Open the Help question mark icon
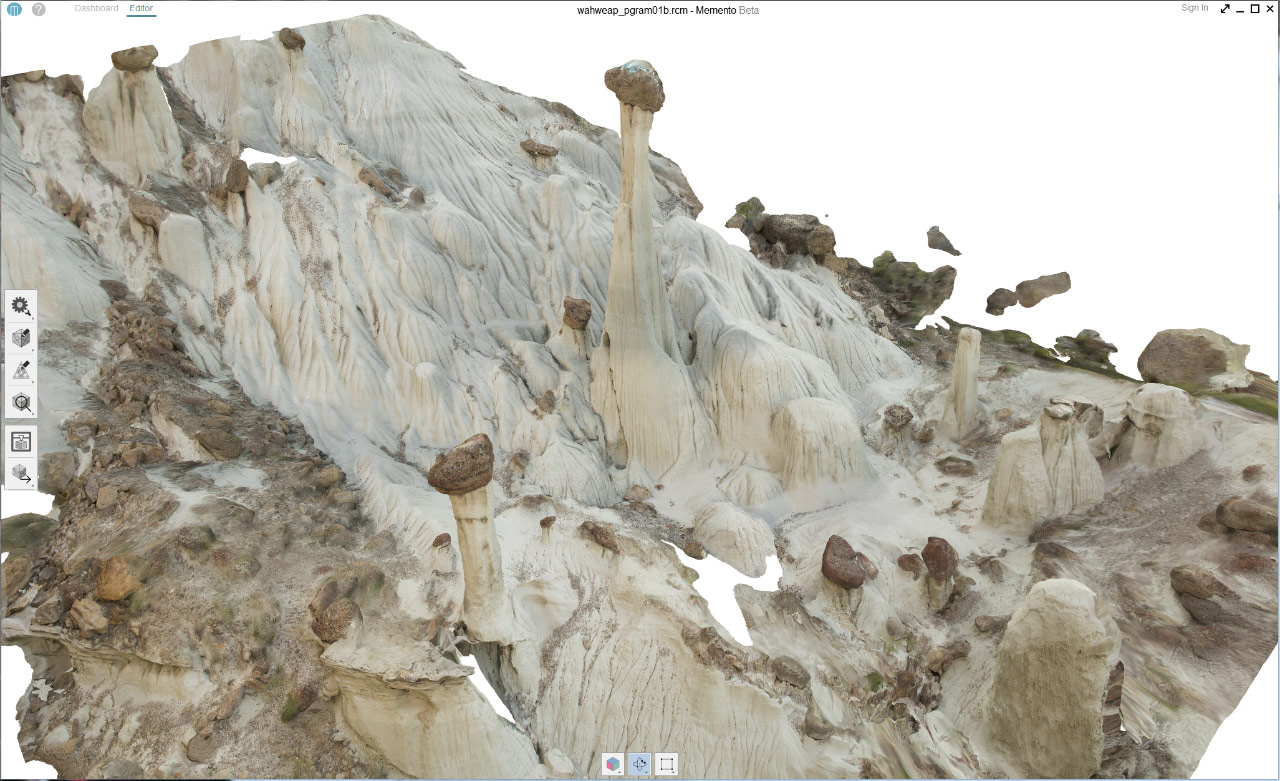Screen dimensions: 1280x781 coord(39,9)
